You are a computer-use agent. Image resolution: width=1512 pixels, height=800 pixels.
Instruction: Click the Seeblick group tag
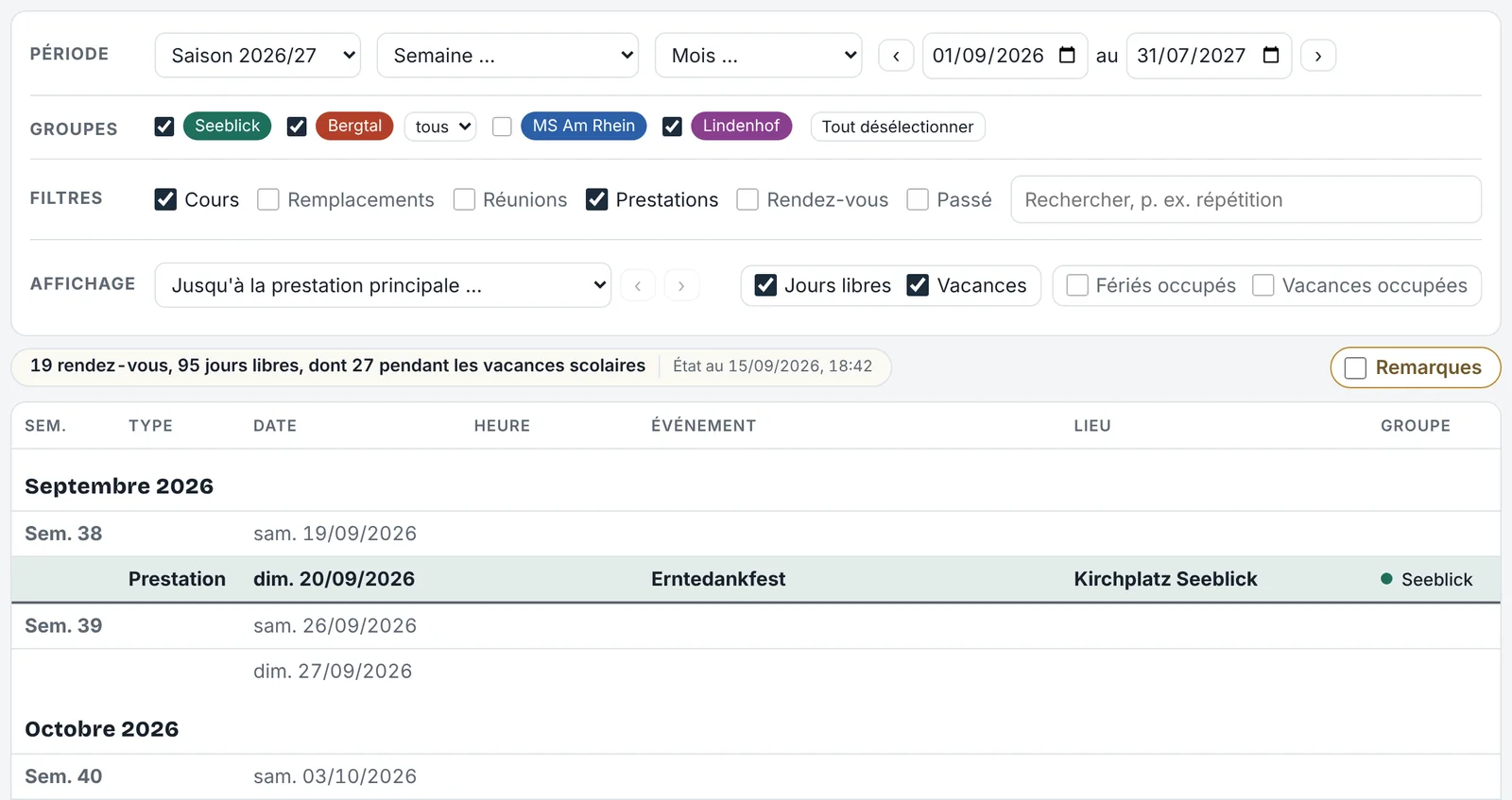pyautogui.click(x=227, y=126)
